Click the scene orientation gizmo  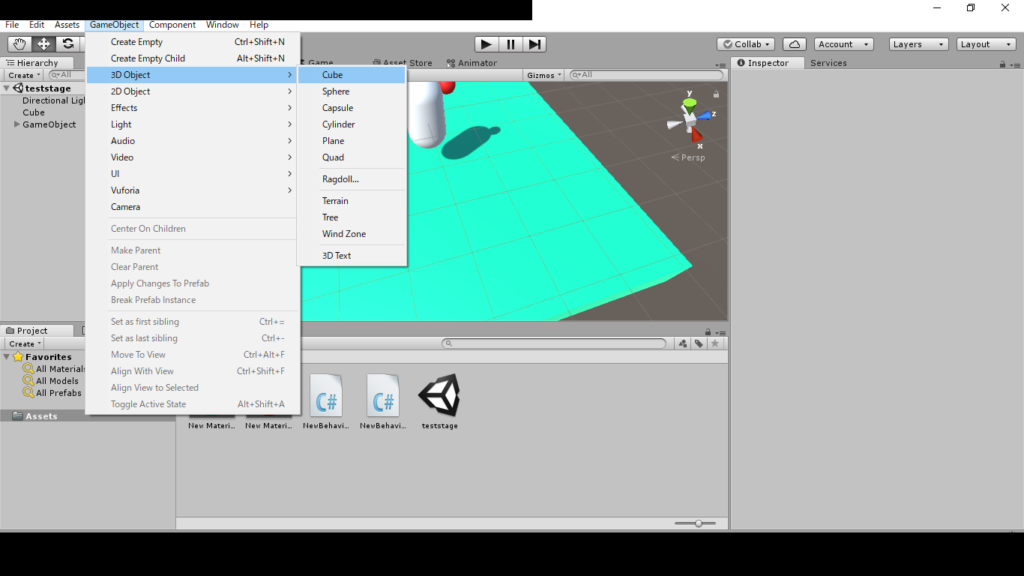click(x=690, y=117)
